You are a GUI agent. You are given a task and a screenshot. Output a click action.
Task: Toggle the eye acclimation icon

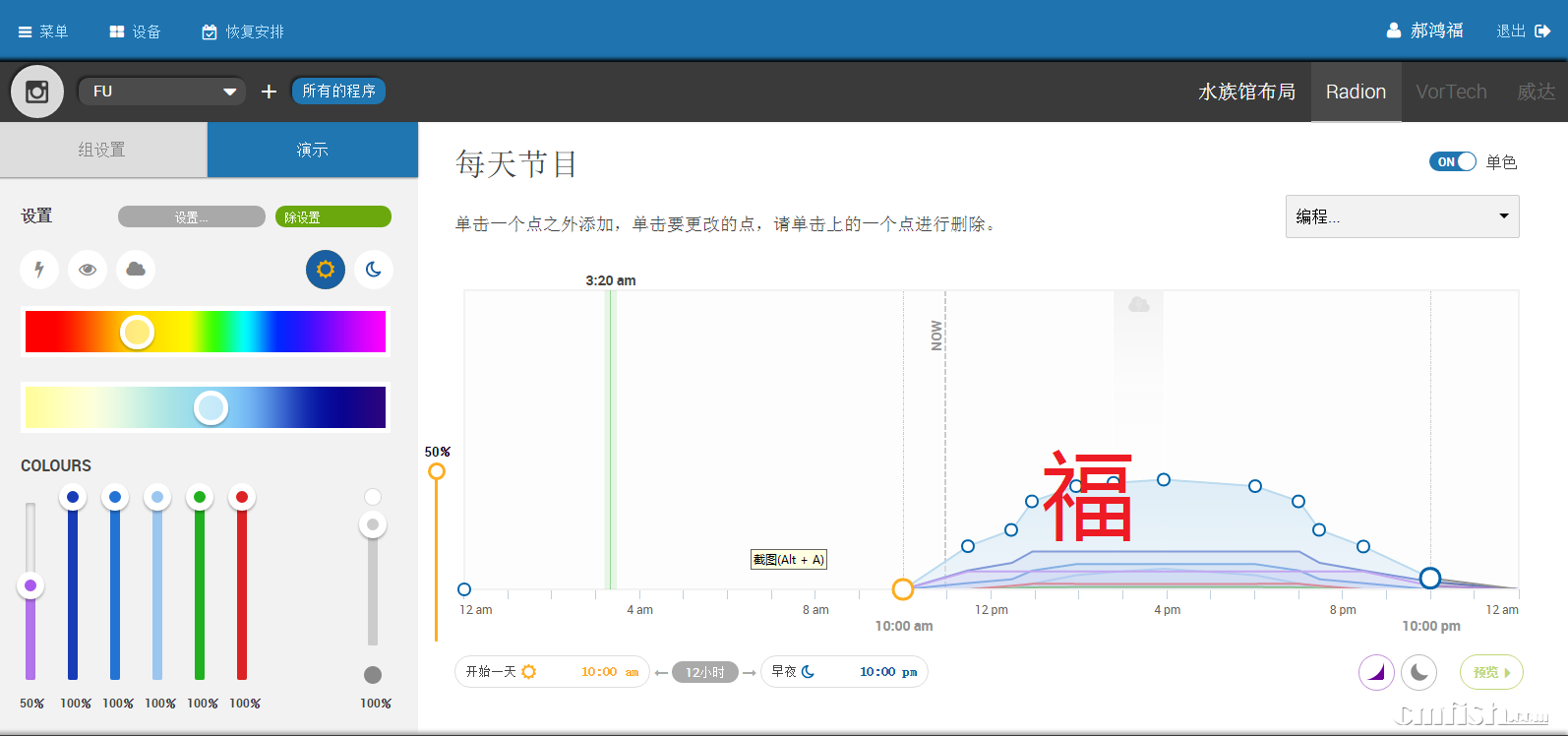coord(88,269)
